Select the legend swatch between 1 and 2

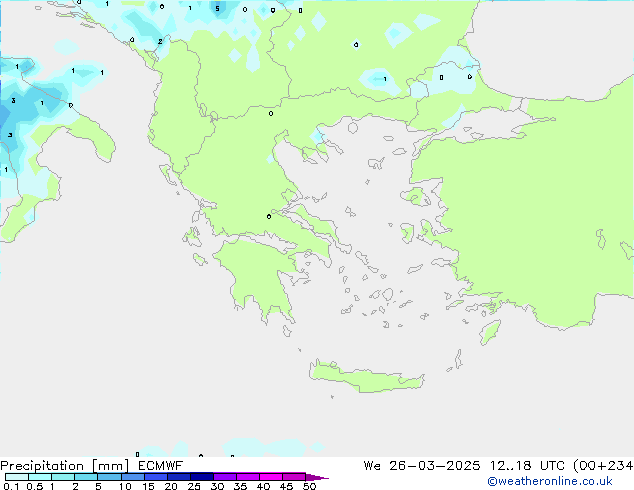point(63,477)
